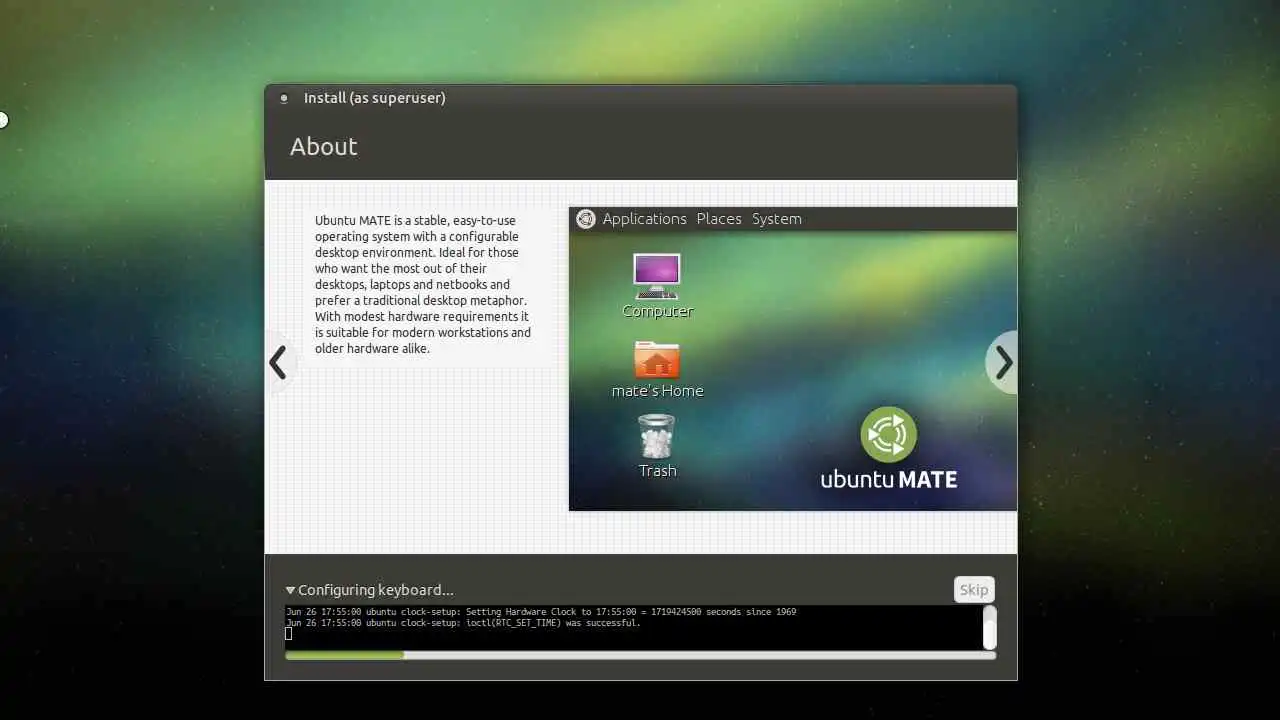This screenshot has width=1280, height=720.
Task: Click the Skip button
Action: (974, 589)
